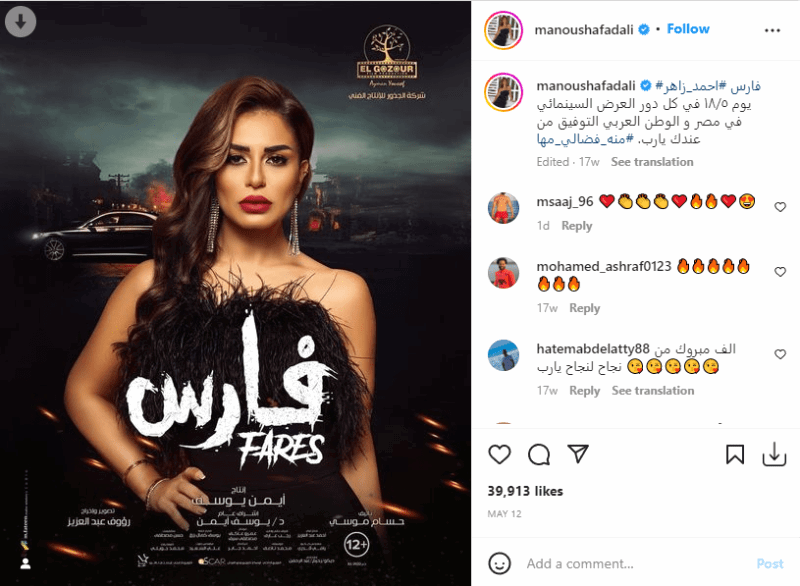Share the post via the paper plane icon
The image size is (800, 586).
578,453
